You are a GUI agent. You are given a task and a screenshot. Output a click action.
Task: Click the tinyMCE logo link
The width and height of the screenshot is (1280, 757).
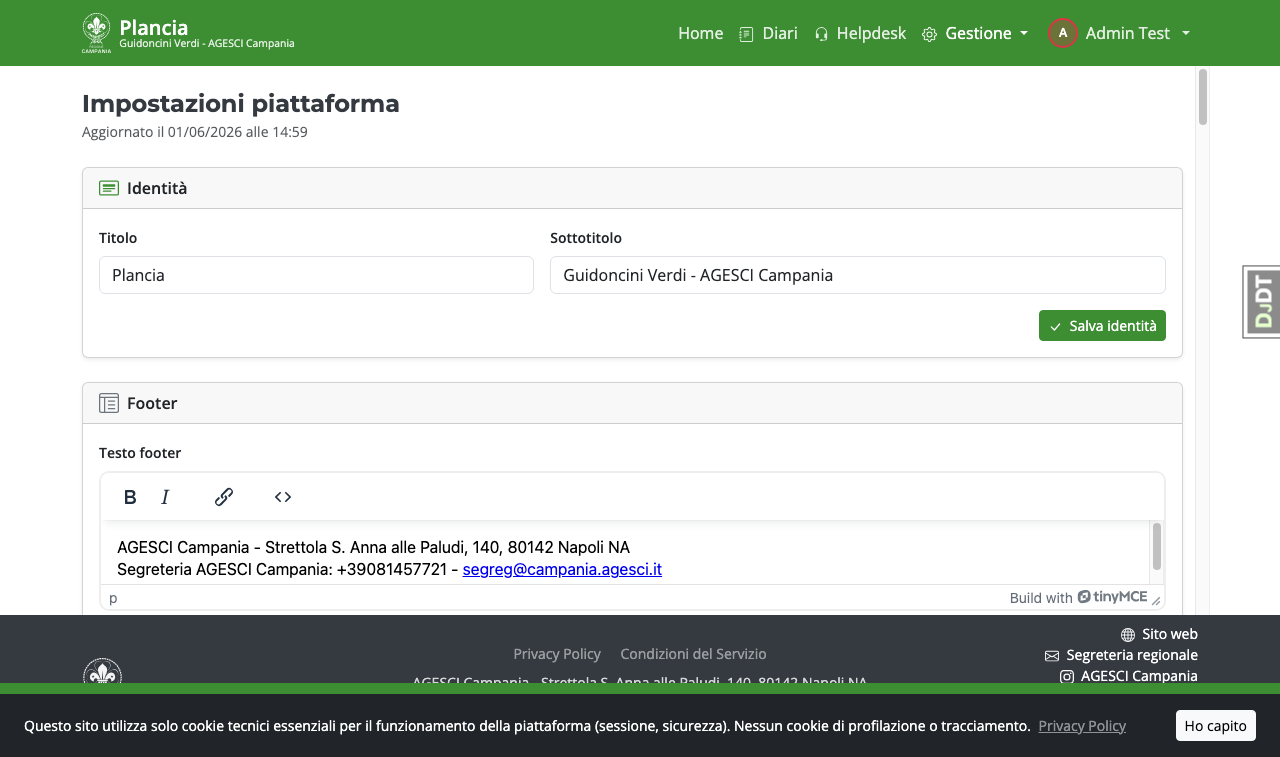(1112, 597)
